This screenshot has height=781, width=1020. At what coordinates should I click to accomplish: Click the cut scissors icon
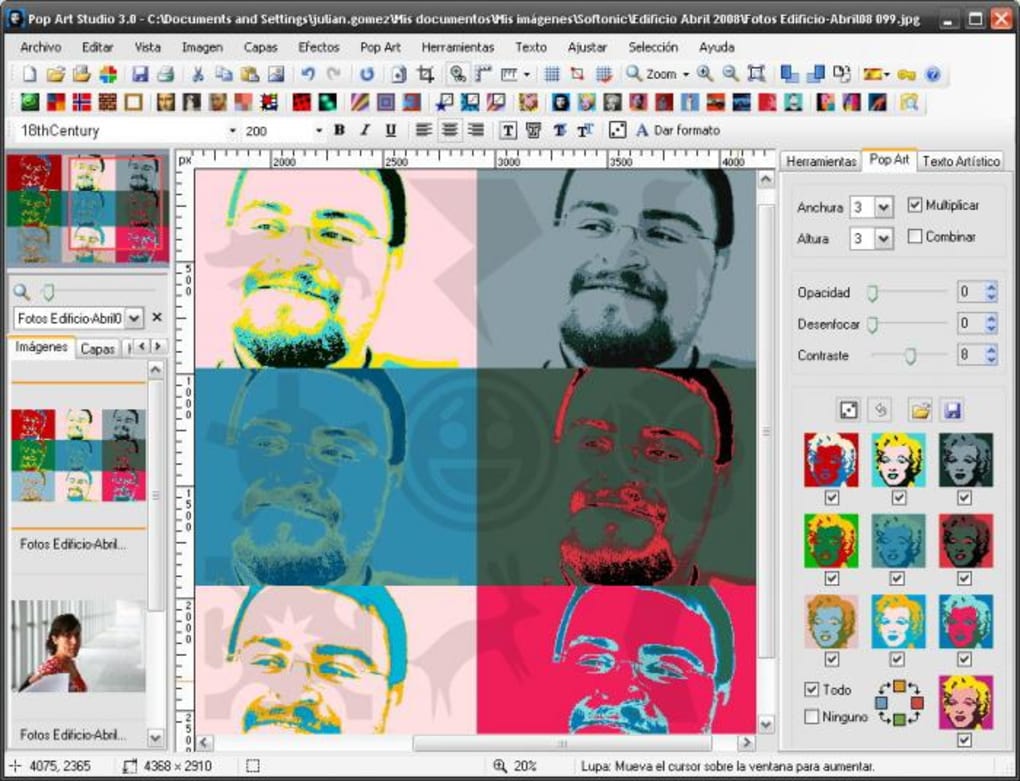click(198, 74)
